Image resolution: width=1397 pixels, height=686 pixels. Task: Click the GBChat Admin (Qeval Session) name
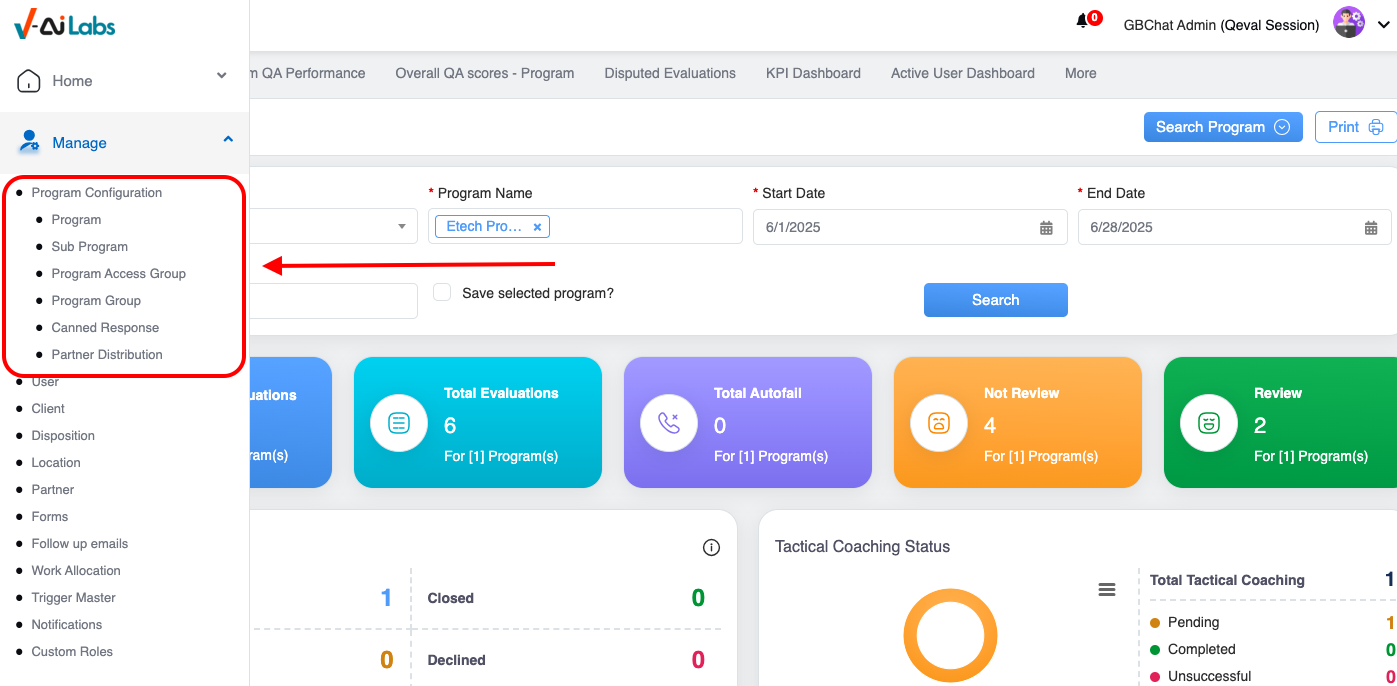point(1221,25)
